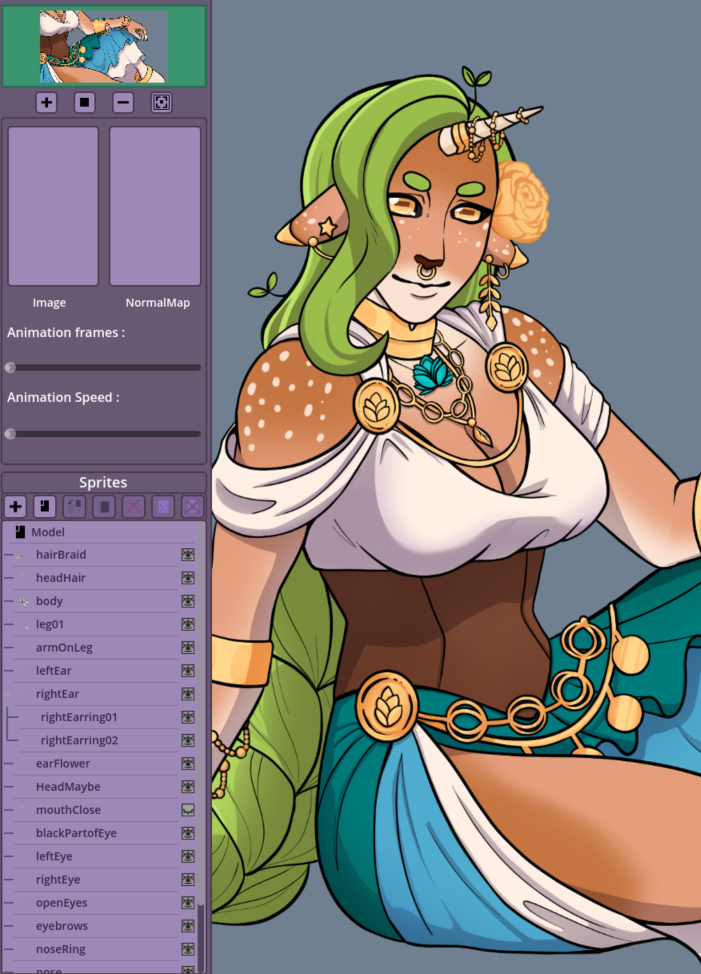Toggle visibility of the eyebrows sprite
The height and width of the screenshot is (974, 701).
tap(187, 926)
